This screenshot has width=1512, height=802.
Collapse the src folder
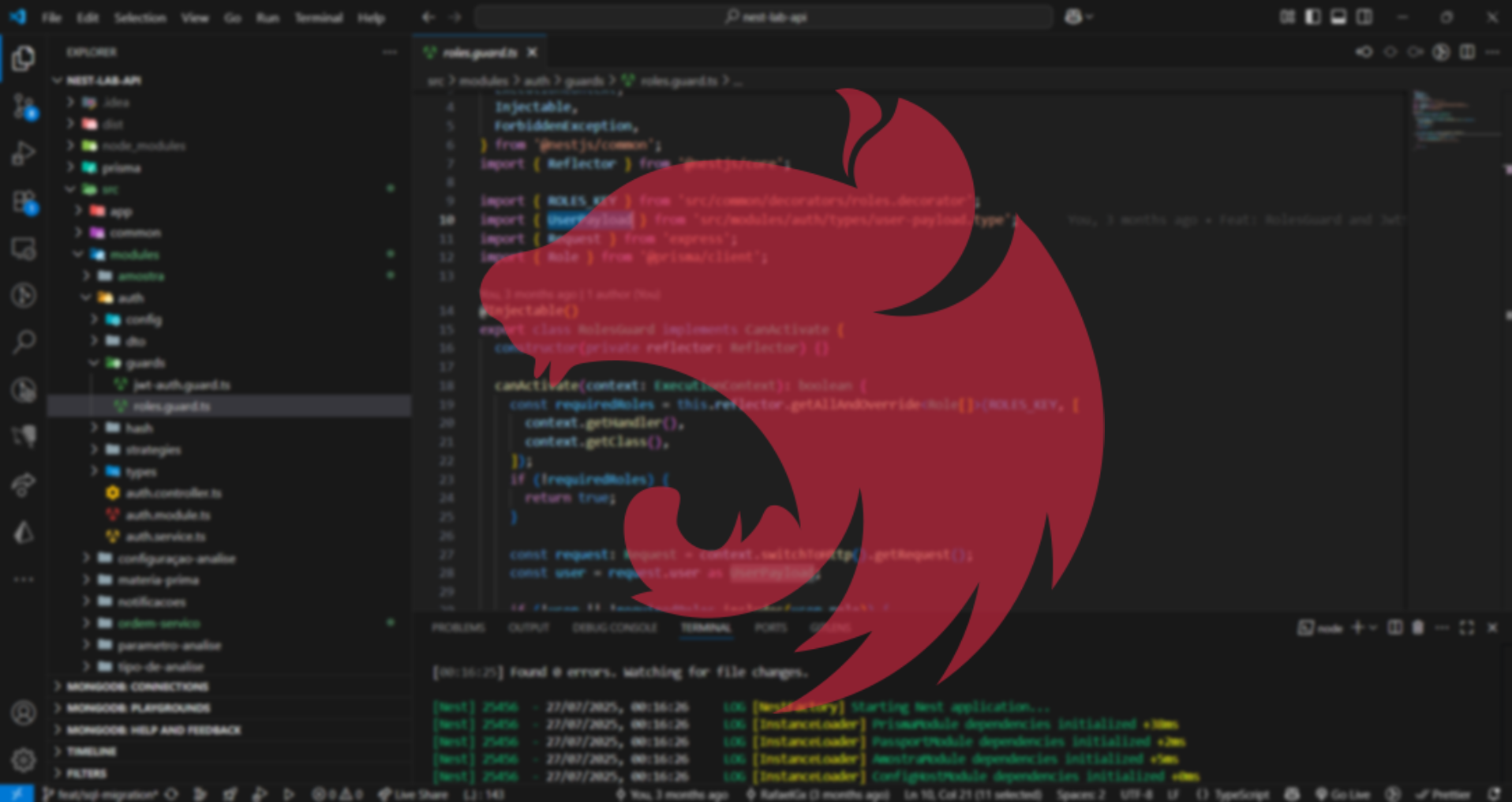(110, 189)
